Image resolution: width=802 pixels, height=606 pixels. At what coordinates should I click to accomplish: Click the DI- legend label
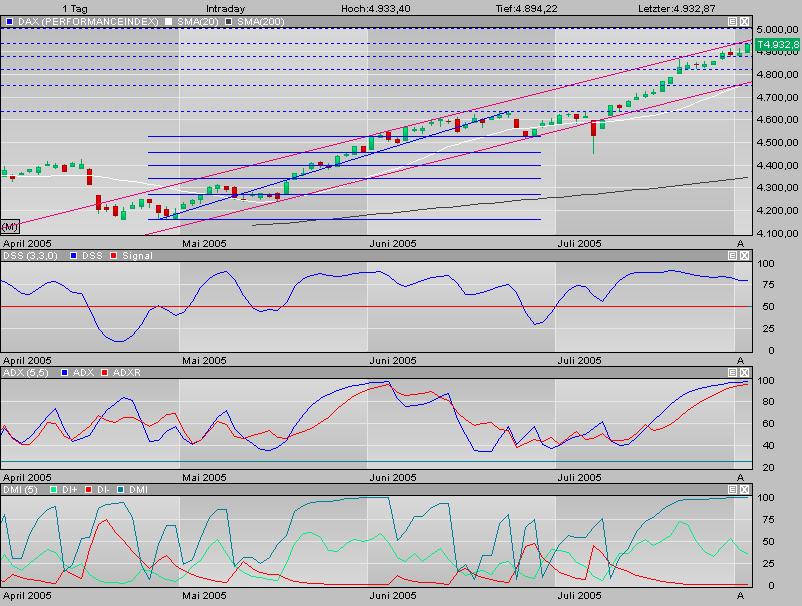click(x=103, y=490)
